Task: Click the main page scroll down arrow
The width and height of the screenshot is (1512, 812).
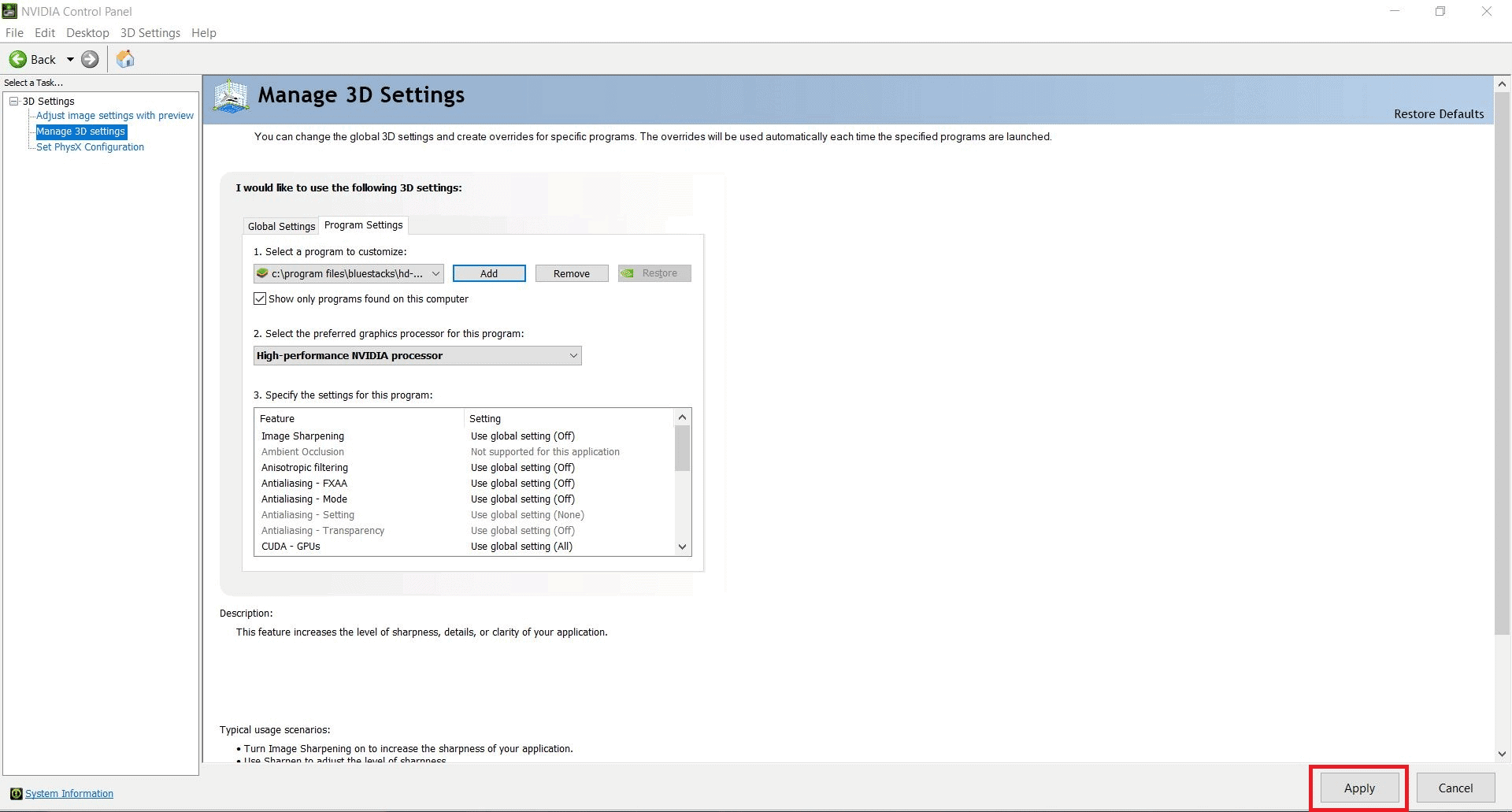Action: [x=1502, y=754]
